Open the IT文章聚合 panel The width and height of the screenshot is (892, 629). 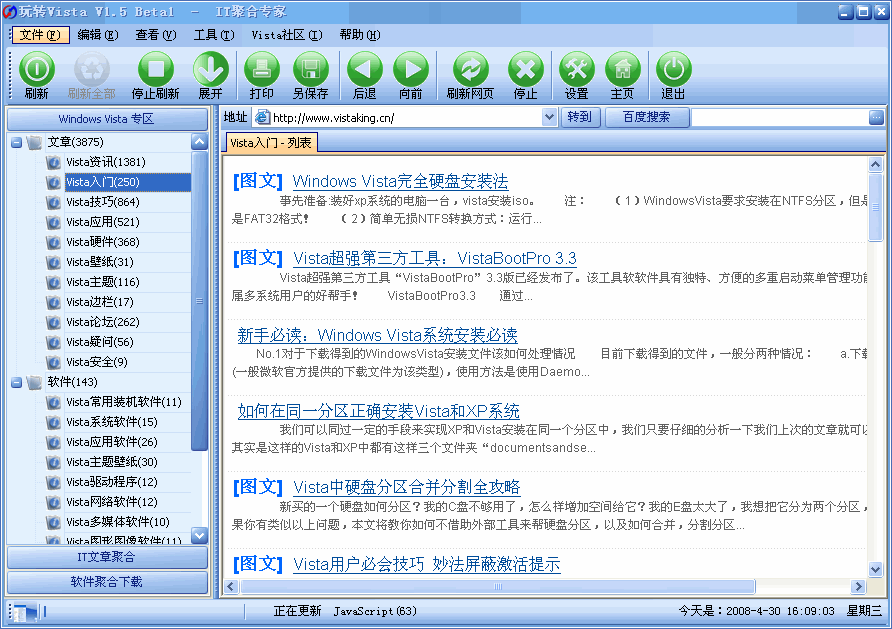(107, 557)
